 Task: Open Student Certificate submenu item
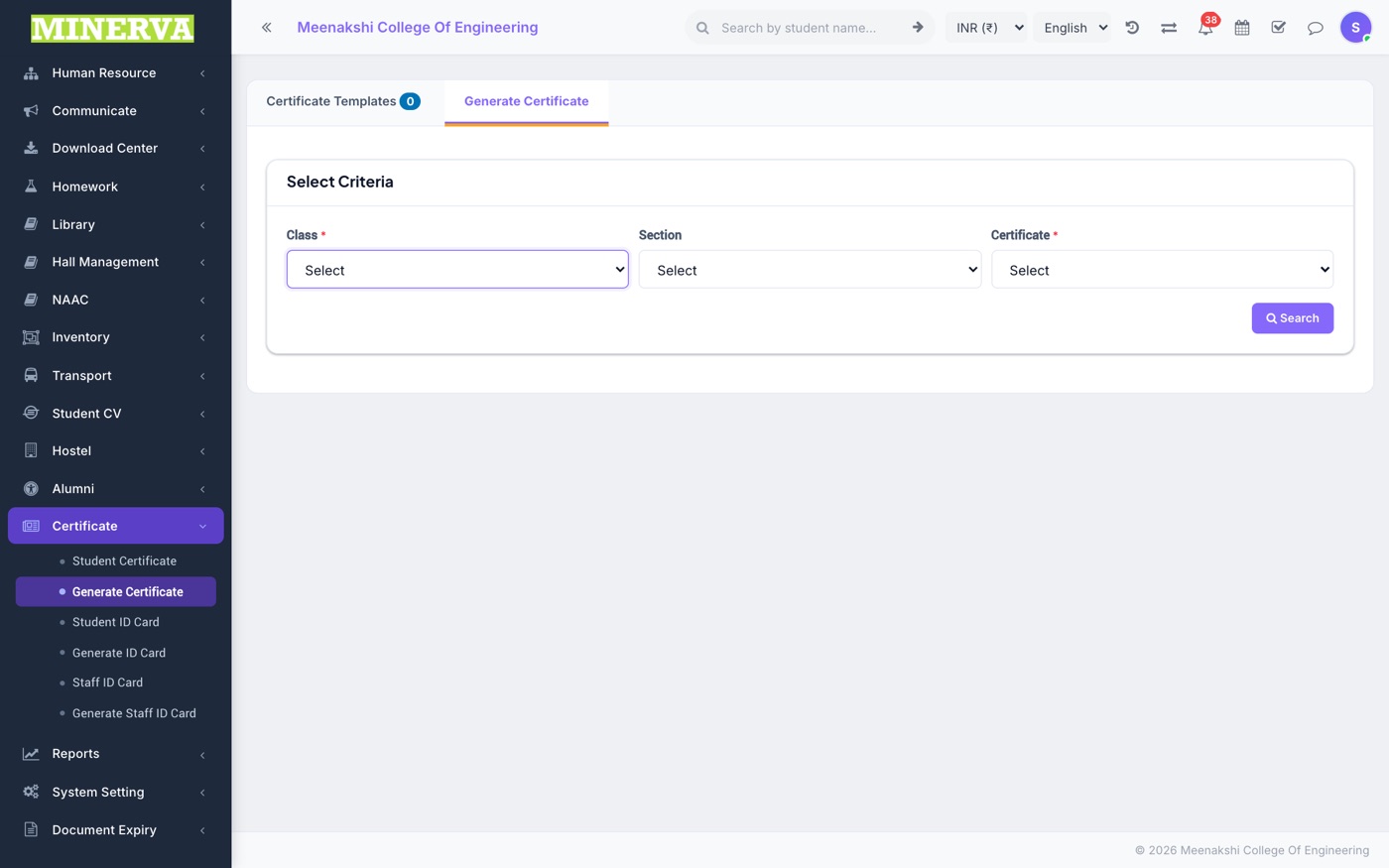click(x=124, y=561)
